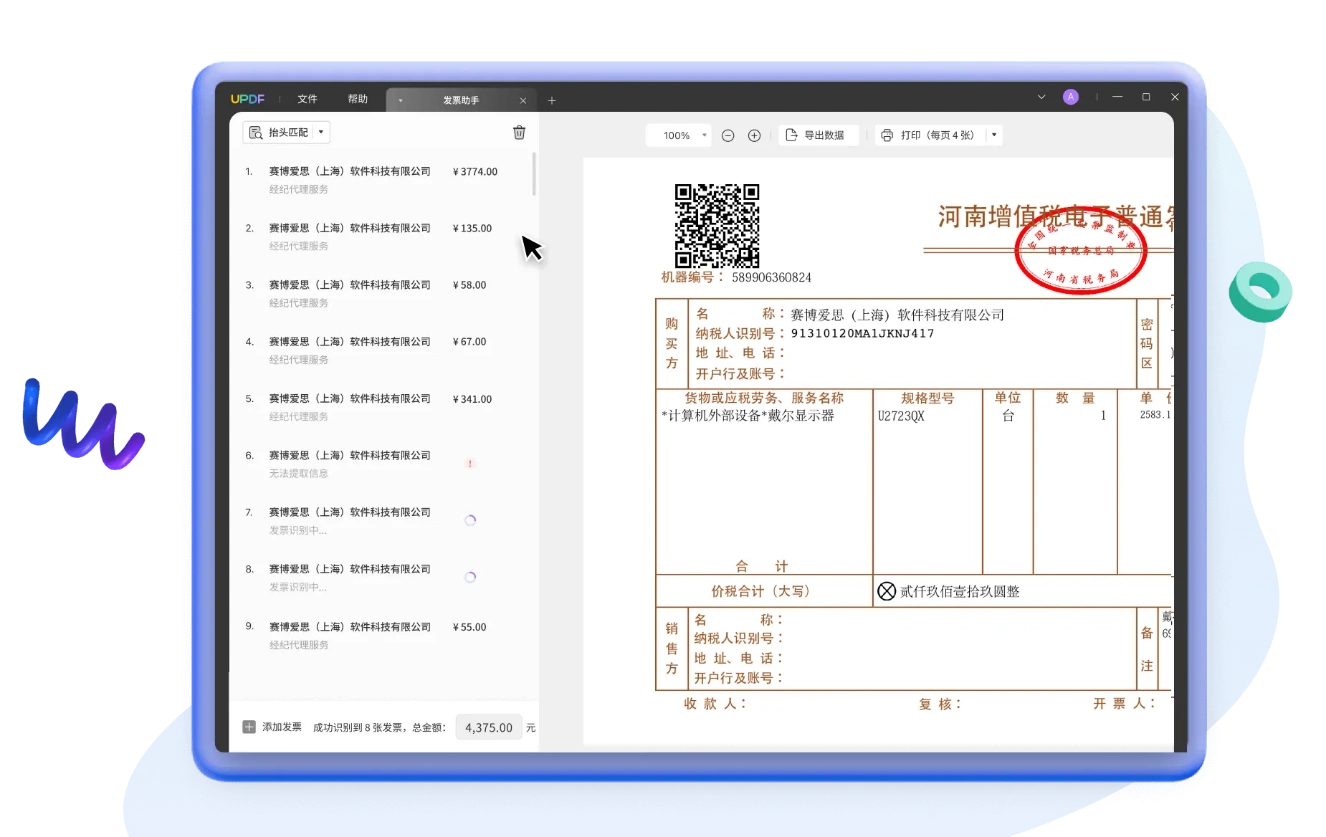This screenshot has width=1326, height=837.
Task: Expand the print options arrow after 打印
Action: click(x=994, y=135)
